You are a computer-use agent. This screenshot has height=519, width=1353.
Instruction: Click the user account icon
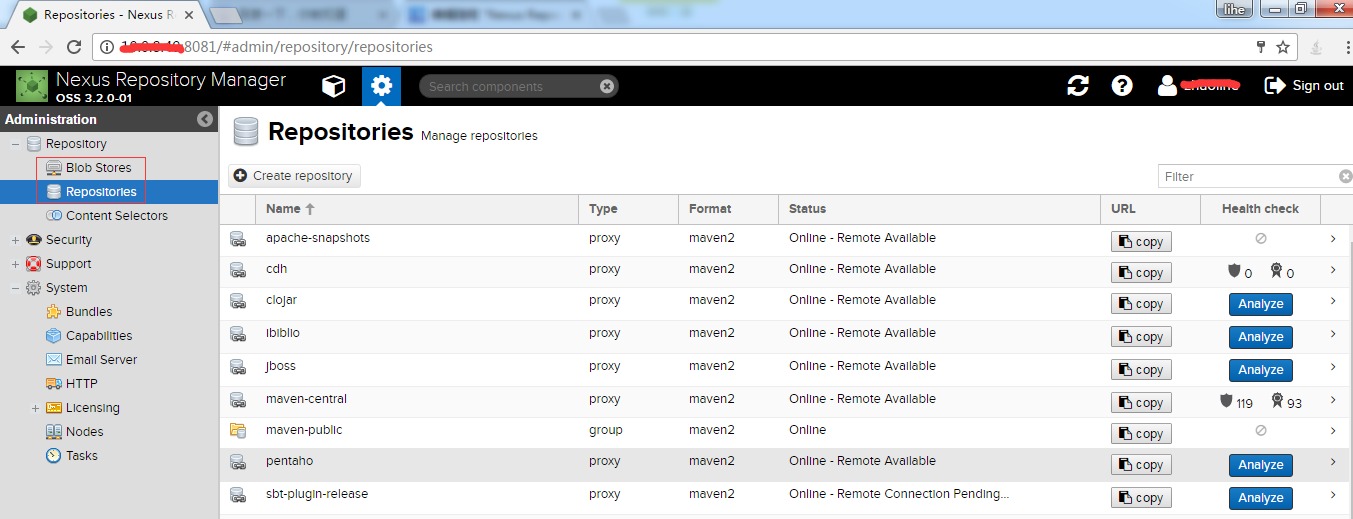pos(1167,86)
